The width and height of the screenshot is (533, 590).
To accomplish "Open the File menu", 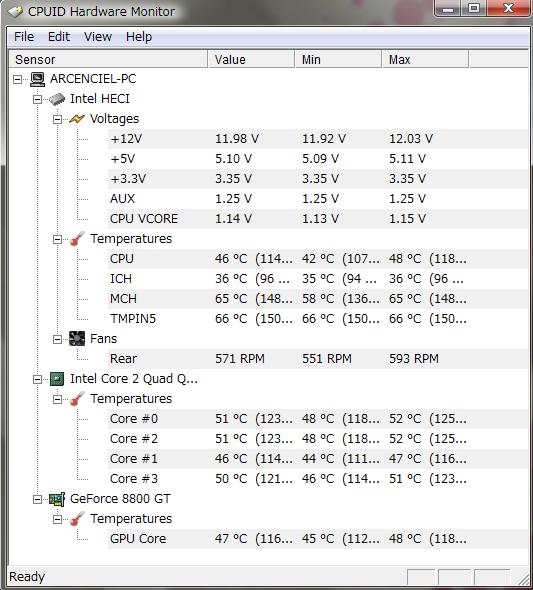I will pos(24,37).
